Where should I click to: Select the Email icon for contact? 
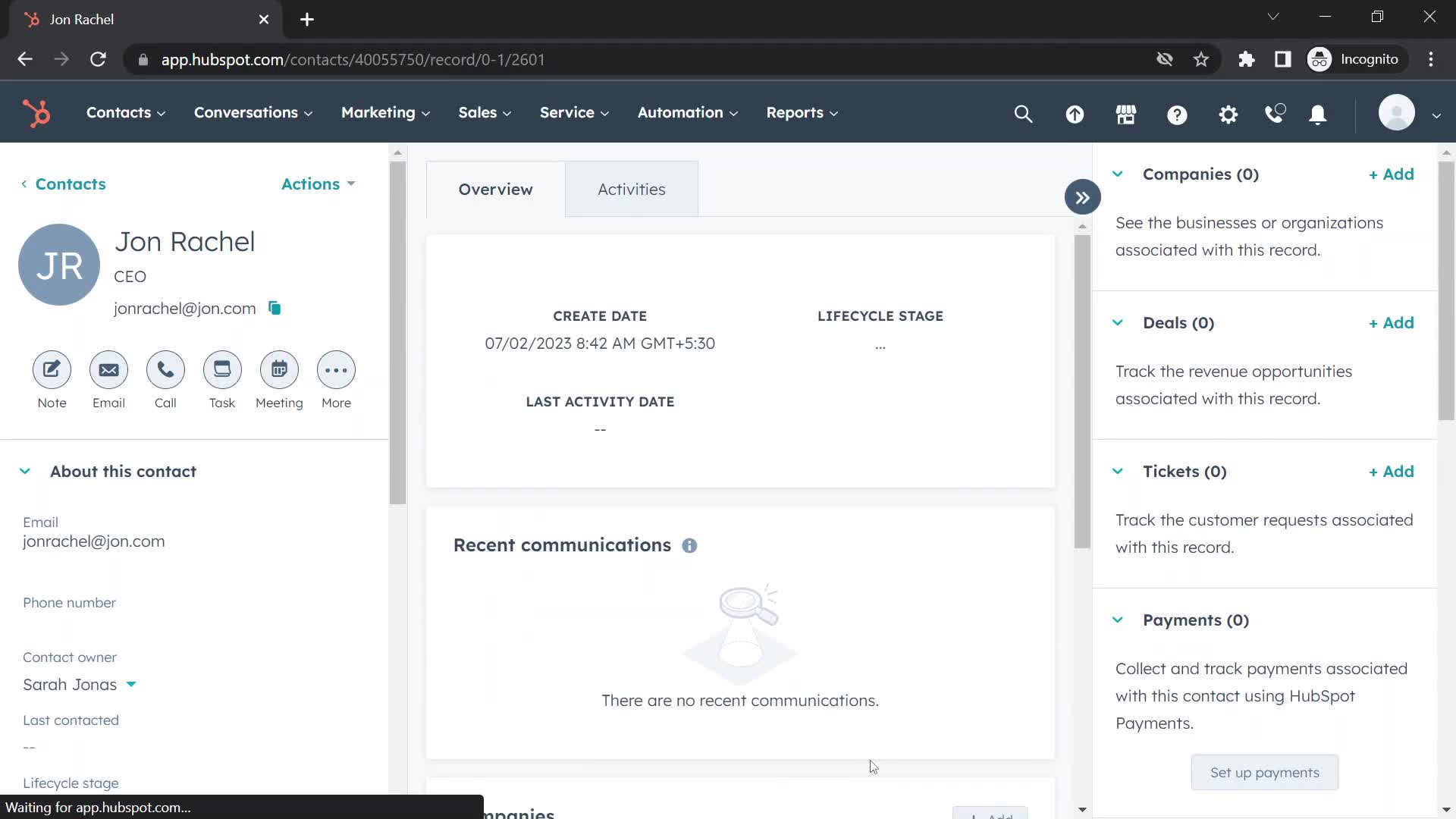[108, 370]
